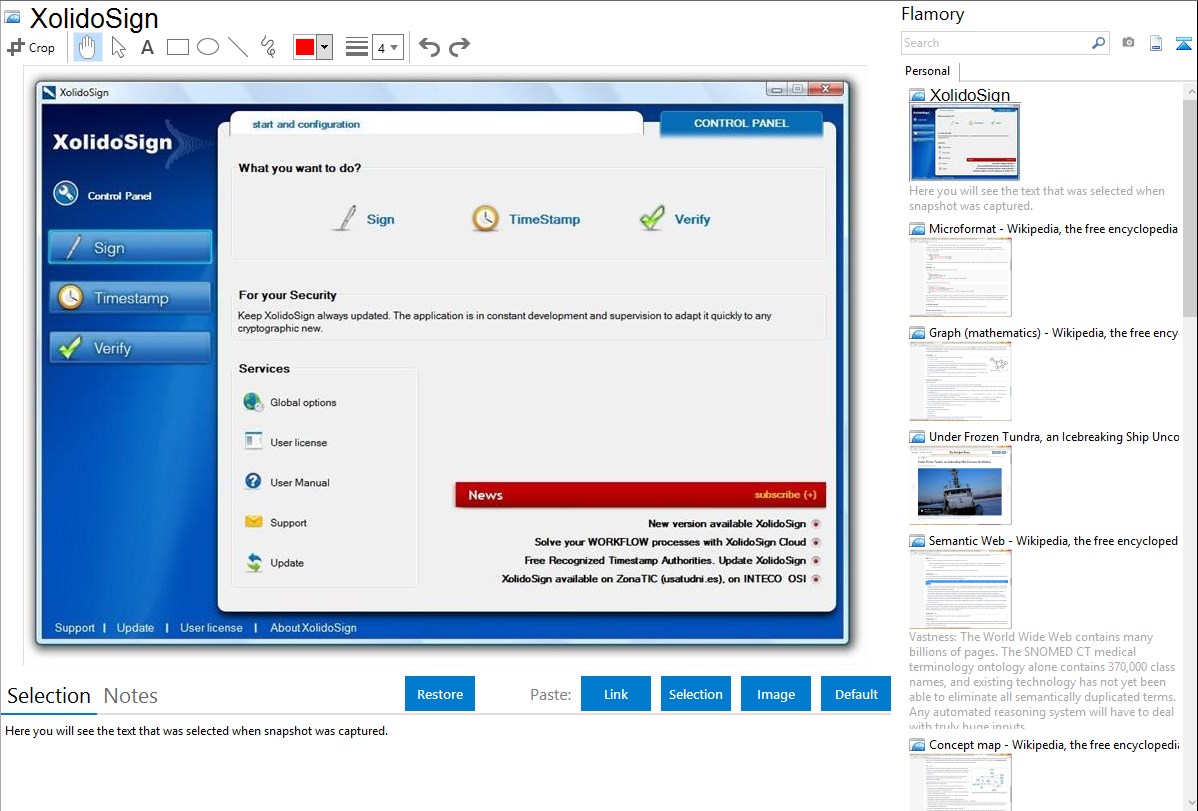1198x811 pixels.
Task: Open the Semantic Web snapshot thumbnail
Action: [960, 589]
